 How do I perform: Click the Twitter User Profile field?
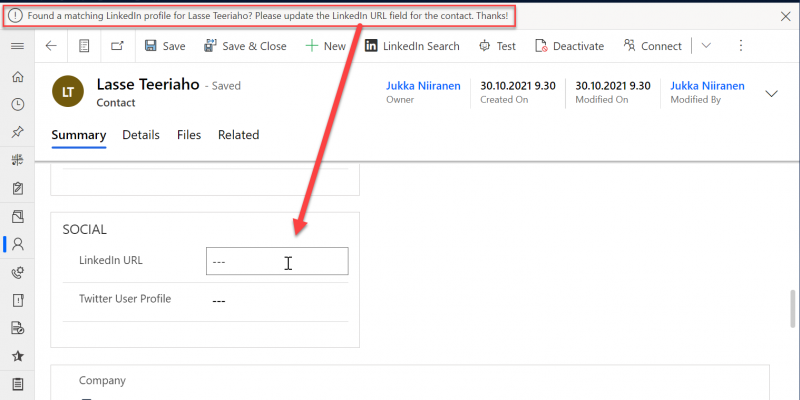[277, 301]
